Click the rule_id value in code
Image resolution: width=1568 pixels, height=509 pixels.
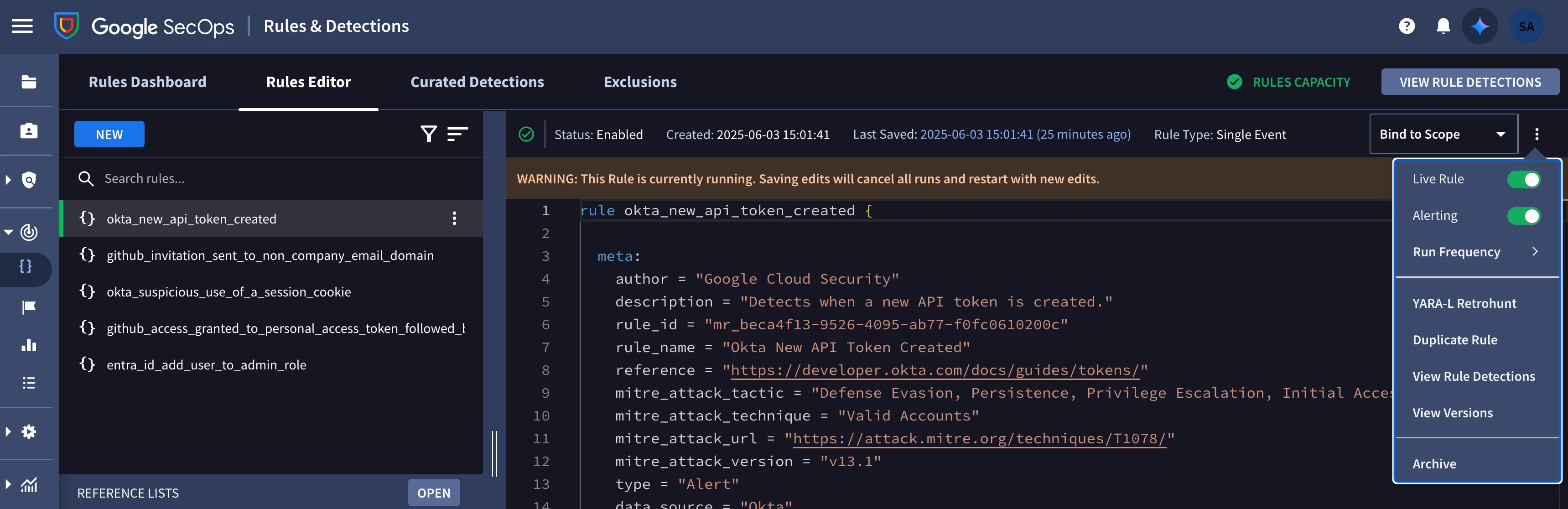(x=886, y=325)
